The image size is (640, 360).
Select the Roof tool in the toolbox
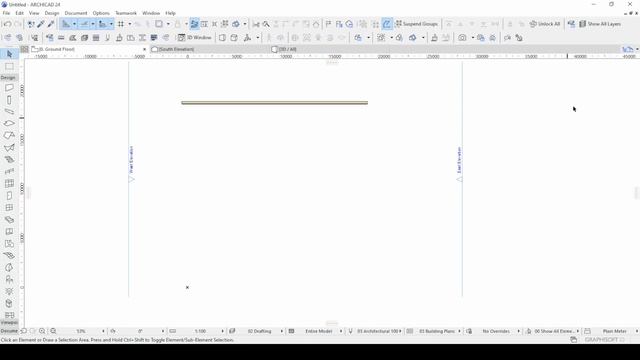click(x=9, y=135)
